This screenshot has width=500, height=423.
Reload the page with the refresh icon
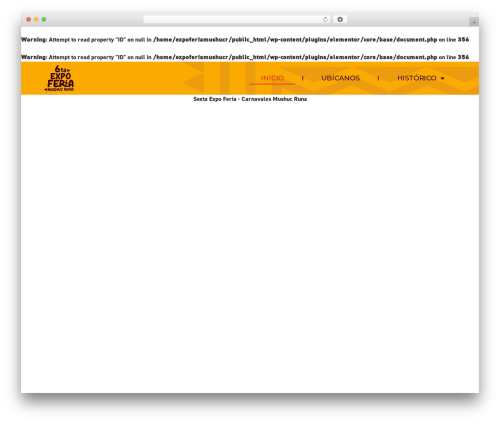point(325,20)
